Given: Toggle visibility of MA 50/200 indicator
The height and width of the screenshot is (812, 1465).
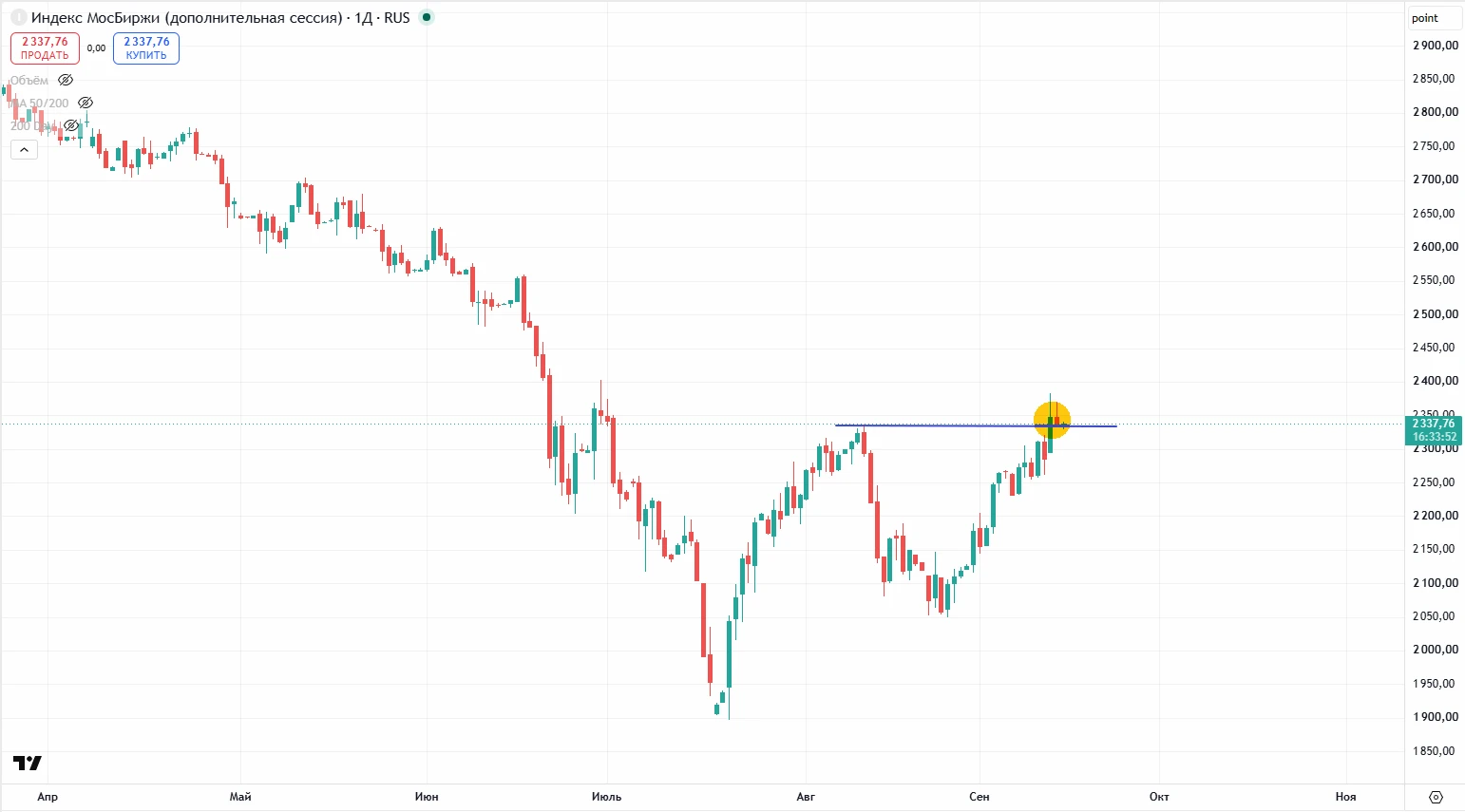Looking at the screenshot, I should point(86,103).
